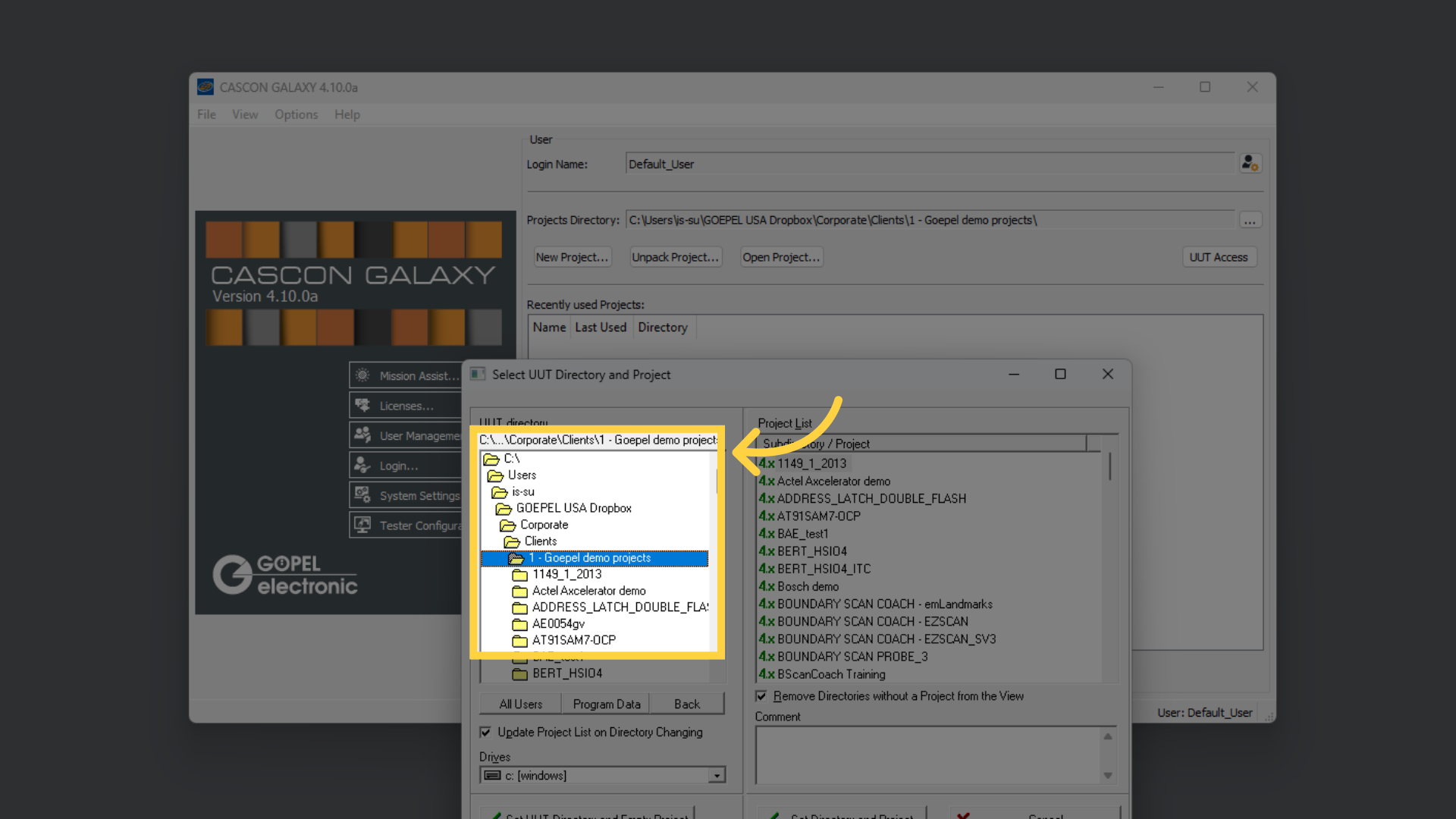Click the Actel Accelerator demo folder icon

click(519, 591)
